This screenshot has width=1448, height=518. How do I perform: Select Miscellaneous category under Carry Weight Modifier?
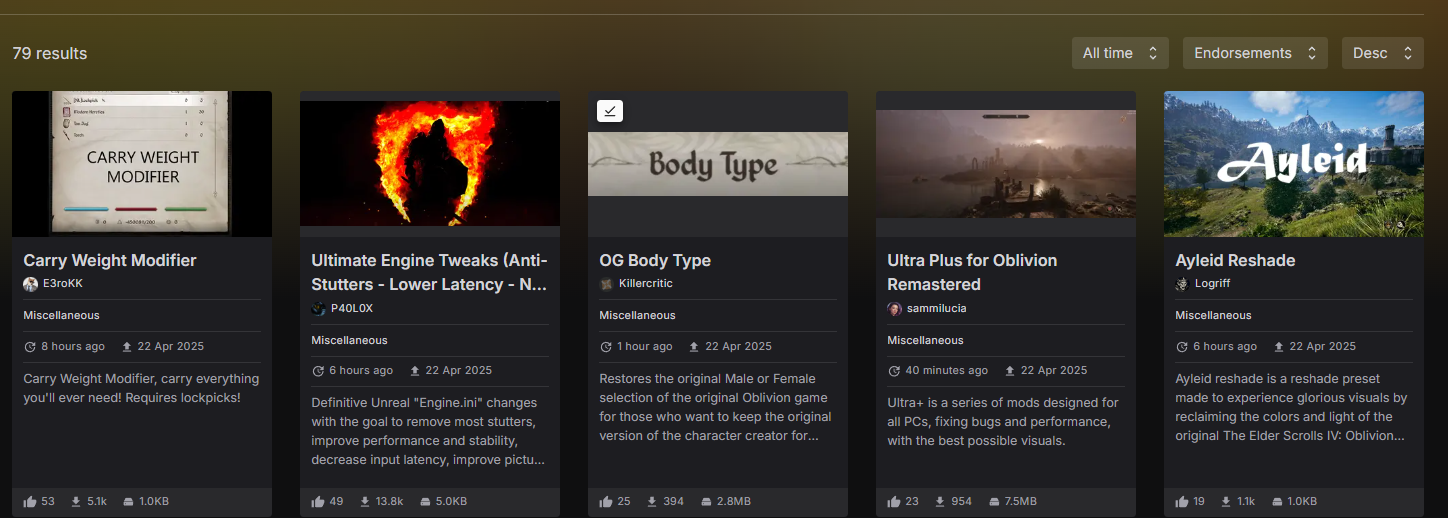tap(62, 315)
